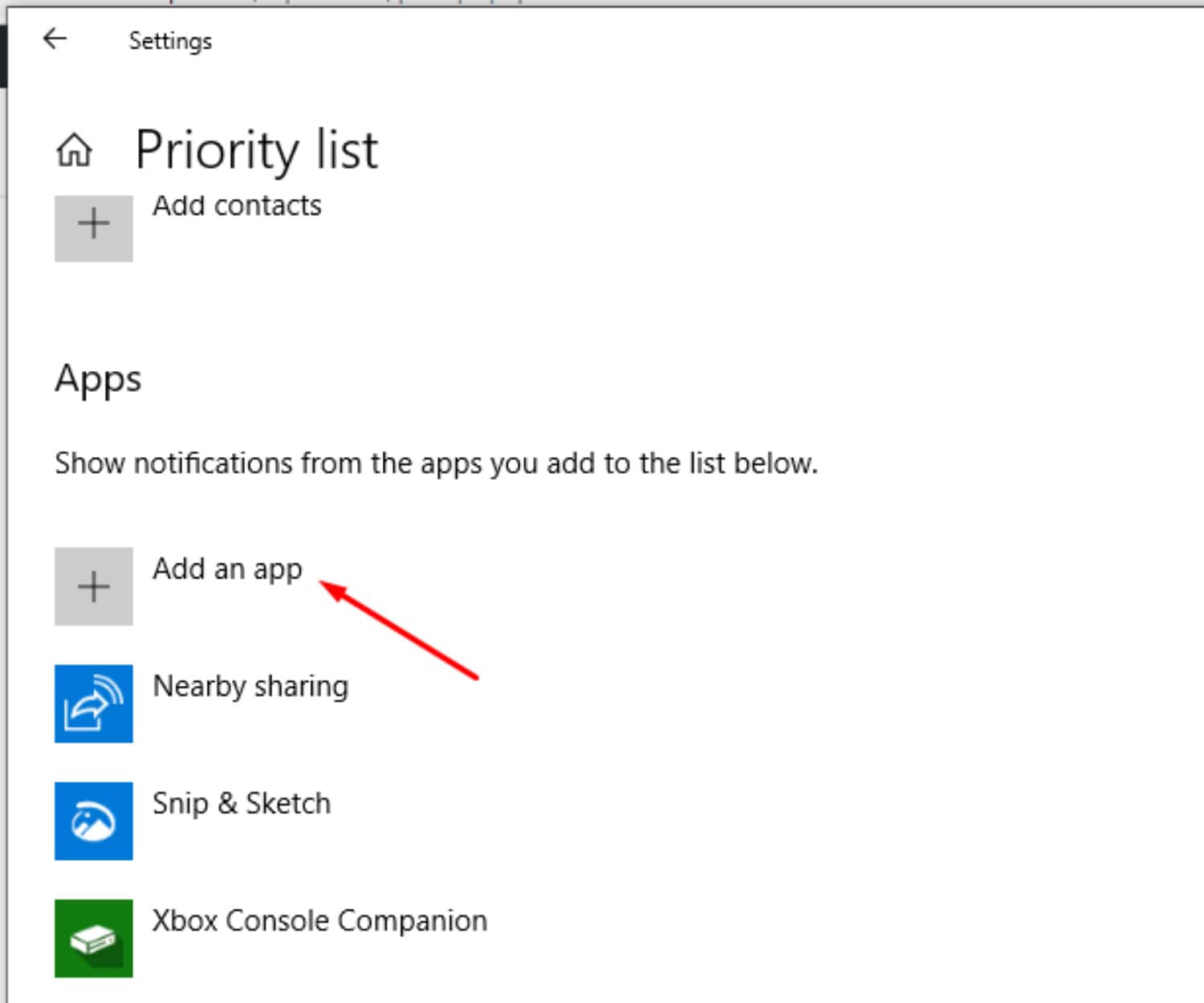
Task: Click the Xbox Console Companion entry text
Action: (x=320, y=921)
